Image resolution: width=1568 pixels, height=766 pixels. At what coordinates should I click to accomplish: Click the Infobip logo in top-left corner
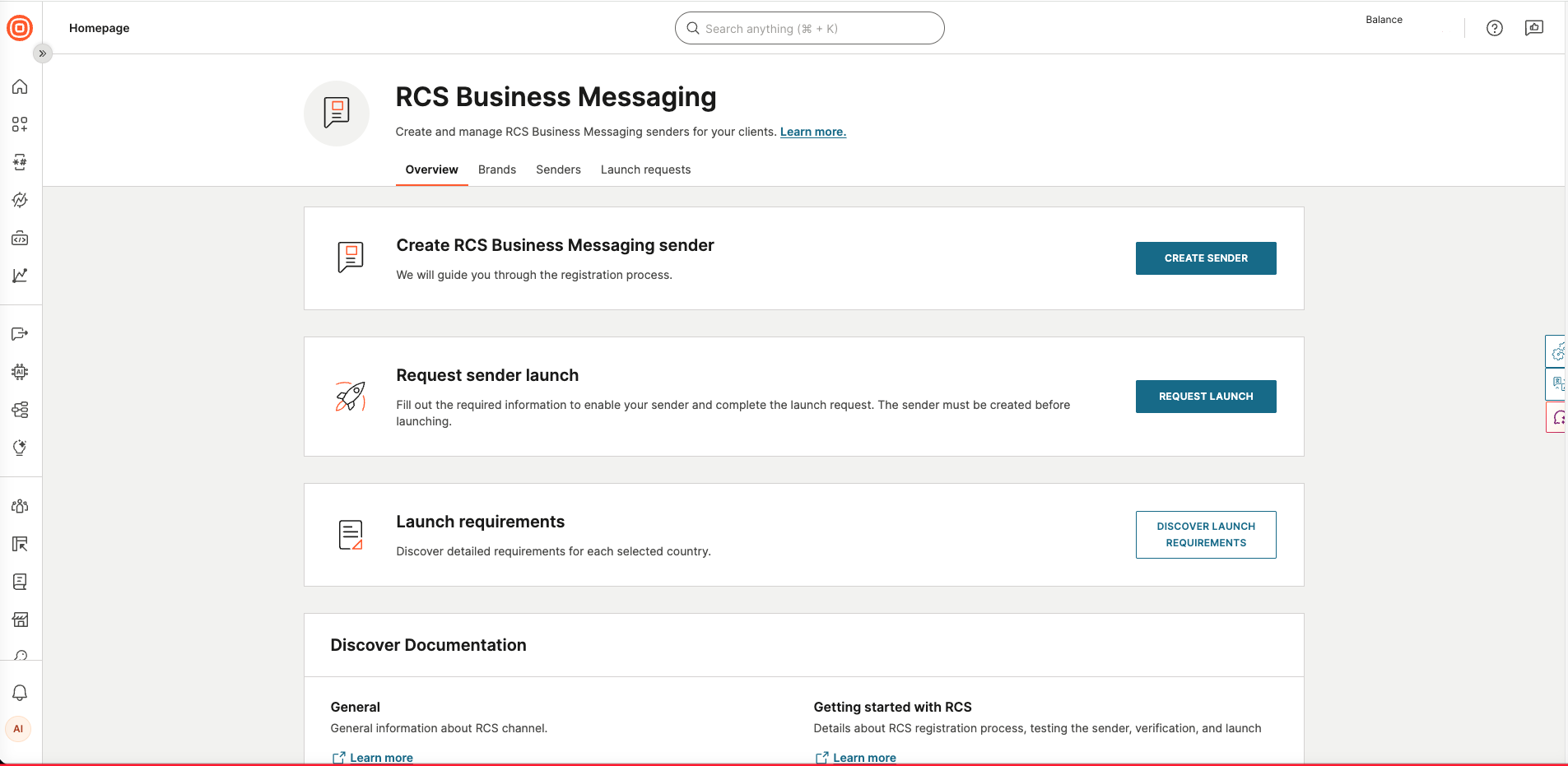click(x=20, y=27)
